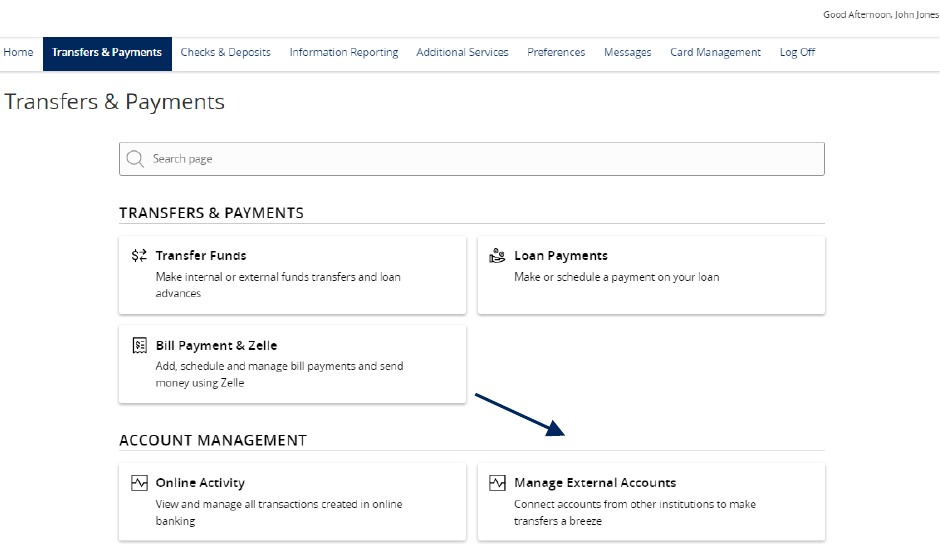Click the Loan Payments hand icon
The image size is (940, 544).
coord(497,256)
